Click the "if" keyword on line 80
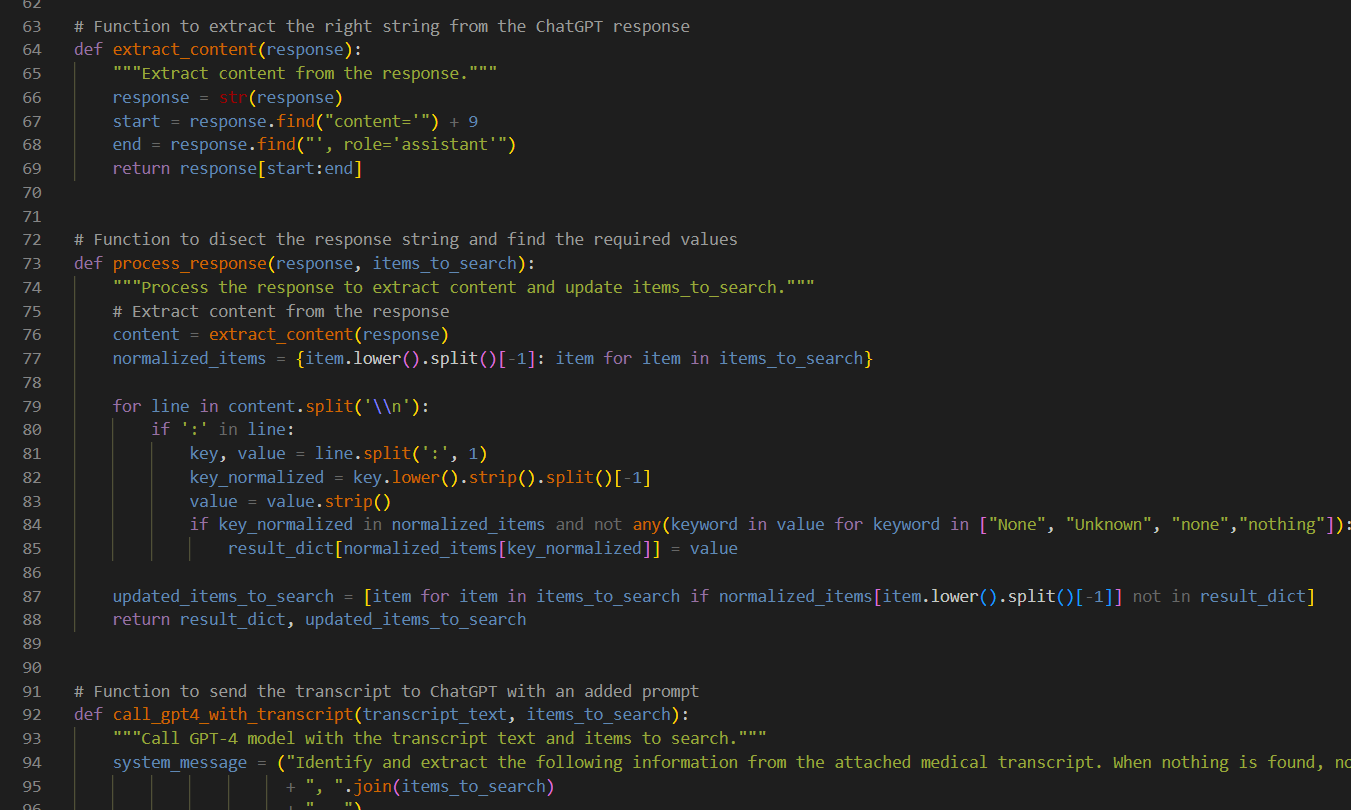Viewport: 1351px width, 810px height. [161, 430]
